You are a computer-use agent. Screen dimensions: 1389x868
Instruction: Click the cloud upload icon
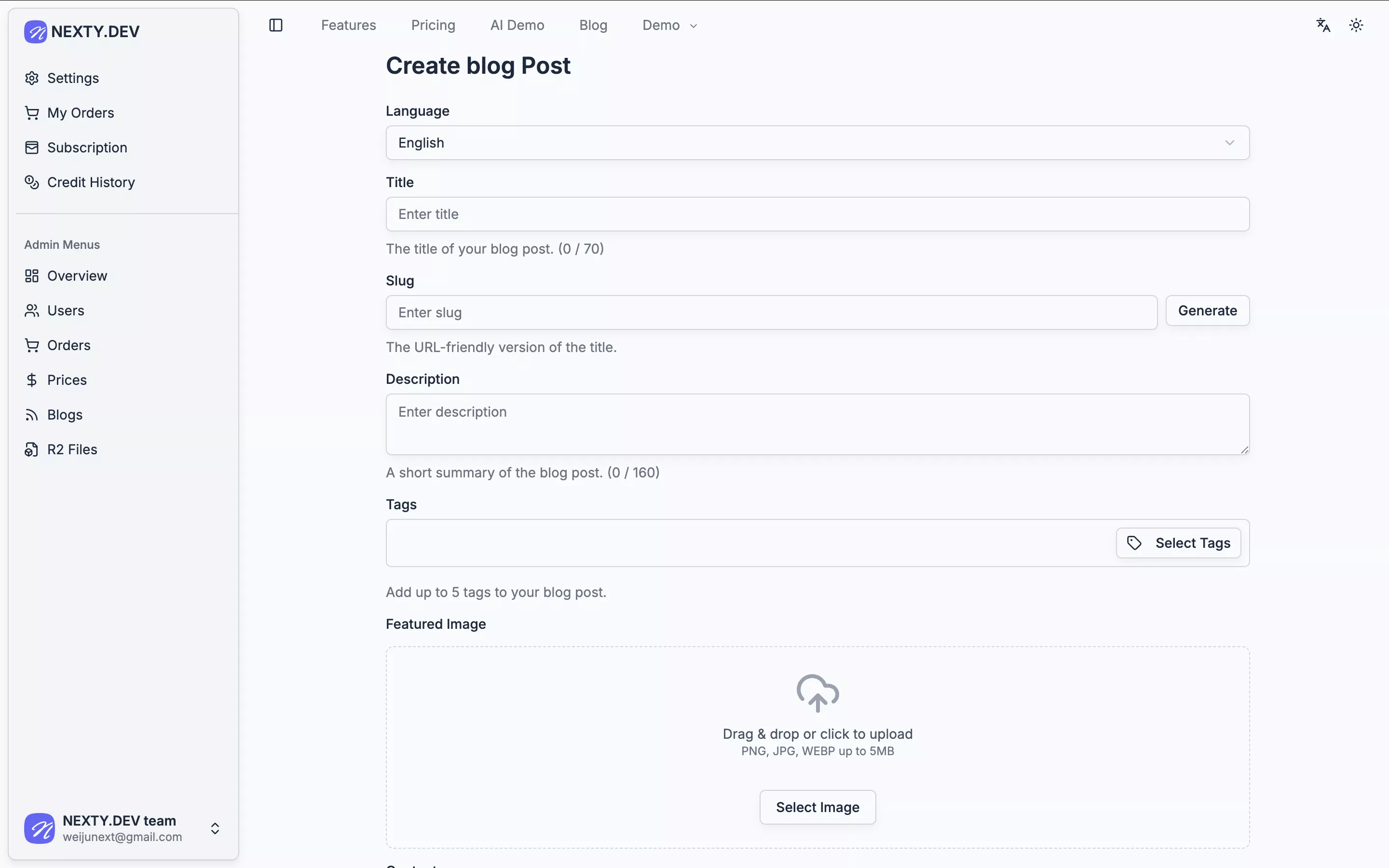(x=817, y=693)
